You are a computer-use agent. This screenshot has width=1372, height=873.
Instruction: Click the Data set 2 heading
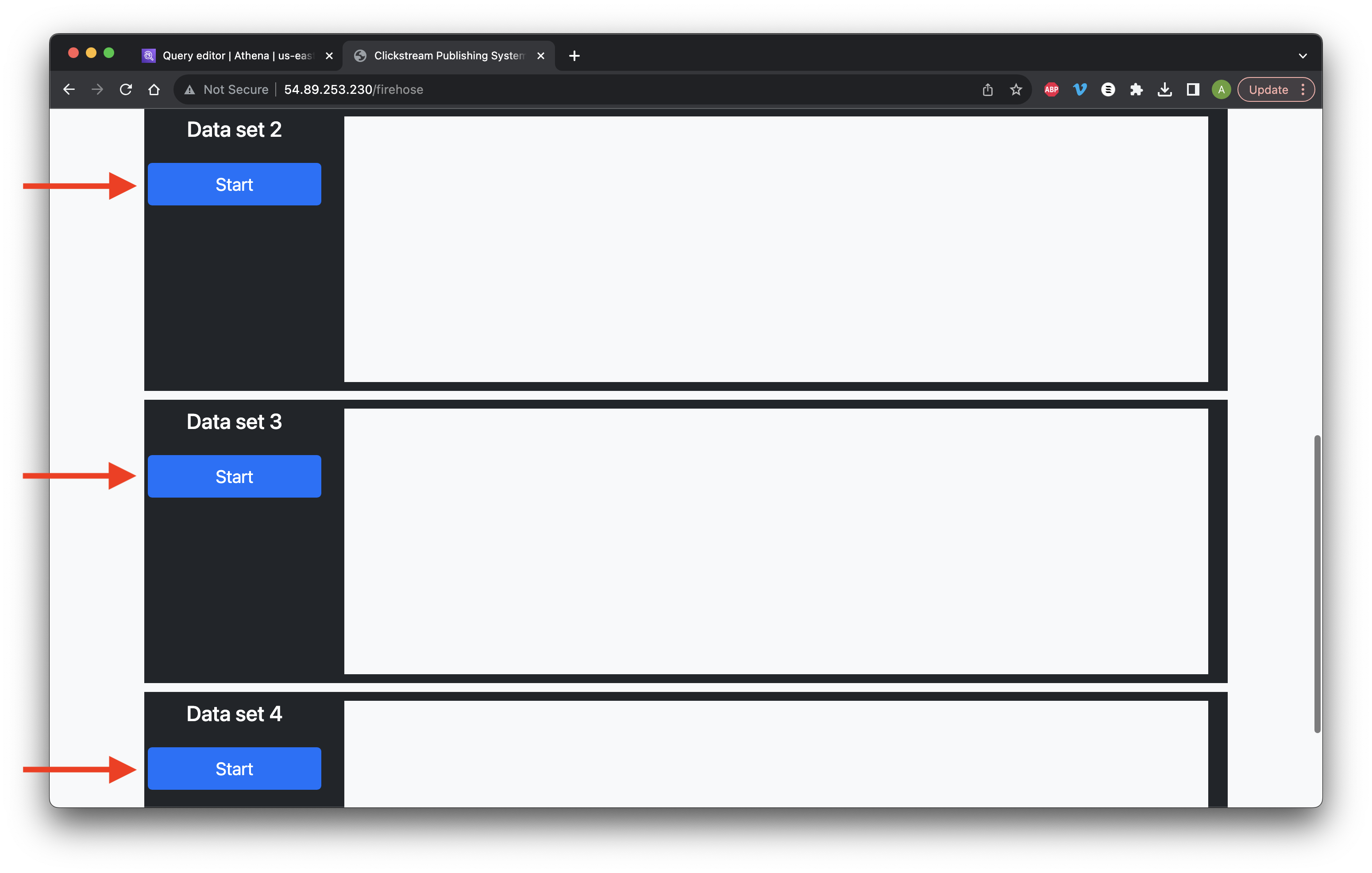[x=234, y=130]
